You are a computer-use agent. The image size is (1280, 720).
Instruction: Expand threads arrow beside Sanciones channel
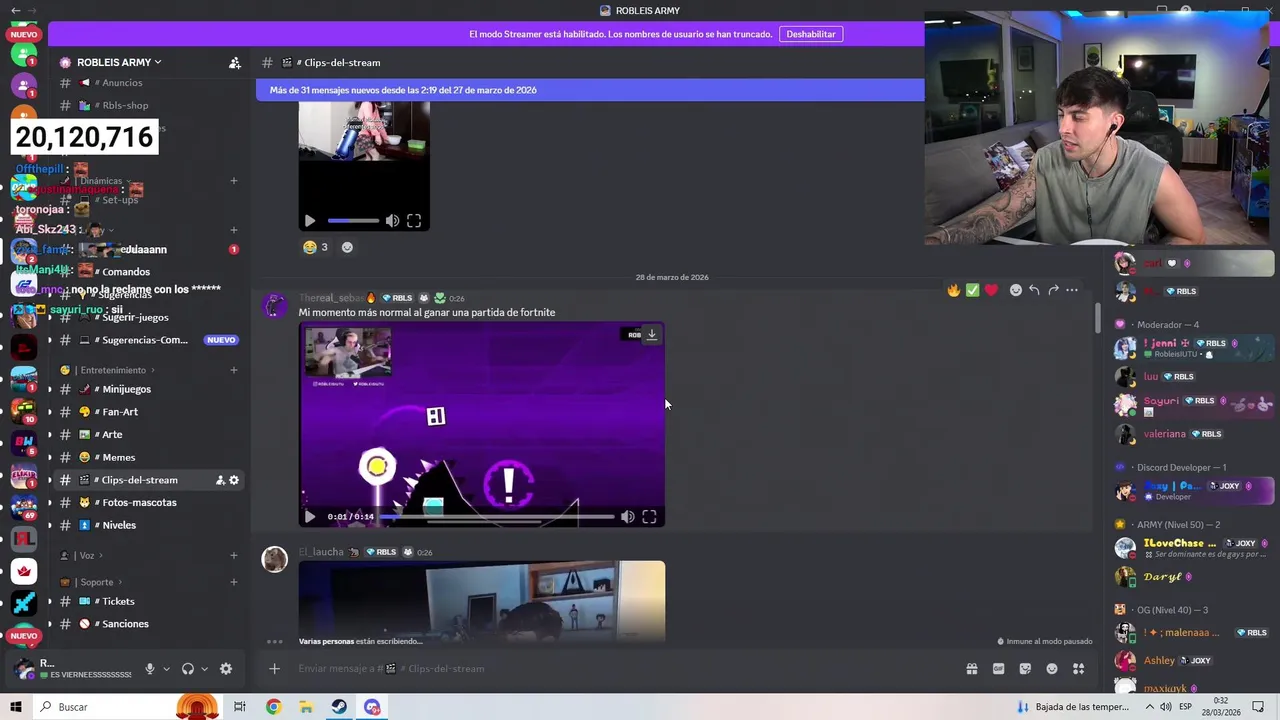(x=49, y=624)
